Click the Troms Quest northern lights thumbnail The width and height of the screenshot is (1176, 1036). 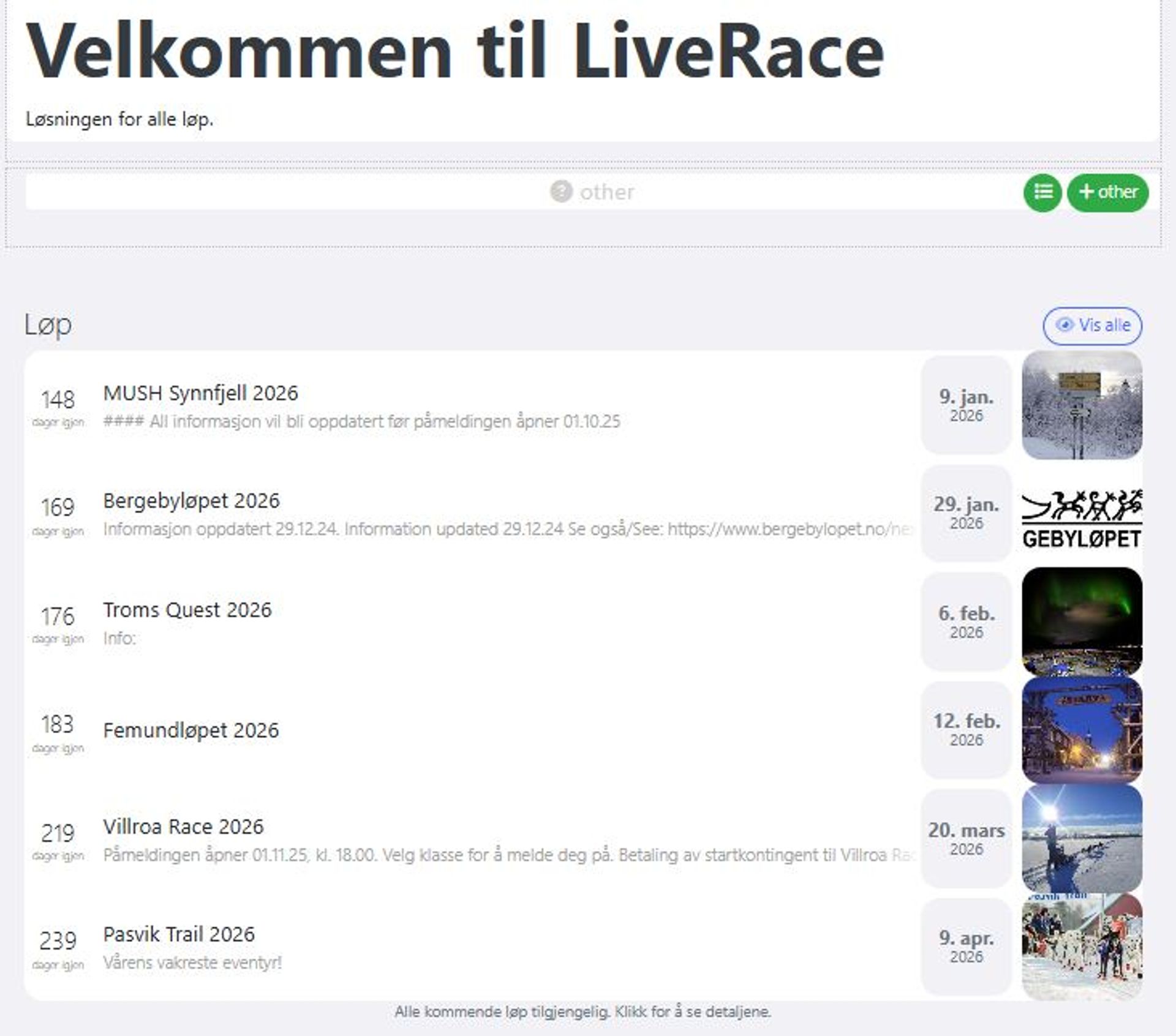pyautogui.click(x=1082, y=621)
